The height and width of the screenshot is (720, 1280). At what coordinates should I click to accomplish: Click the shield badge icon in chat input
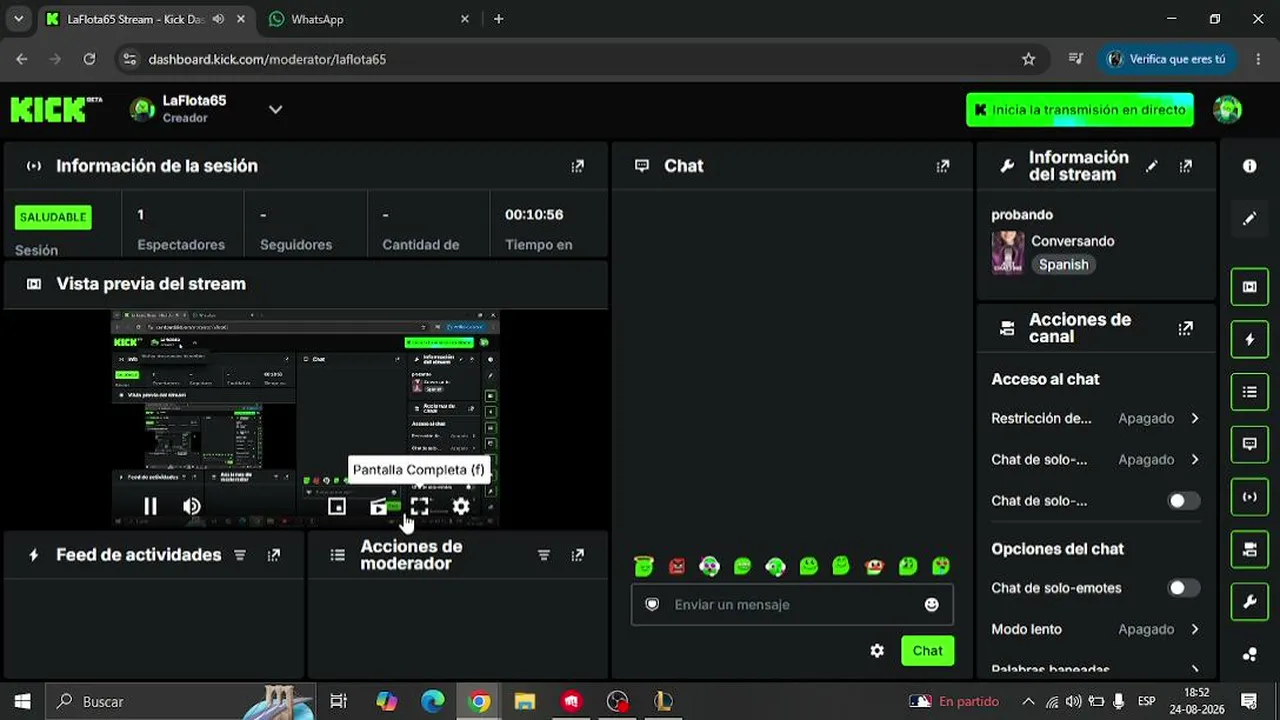point(652,604)
